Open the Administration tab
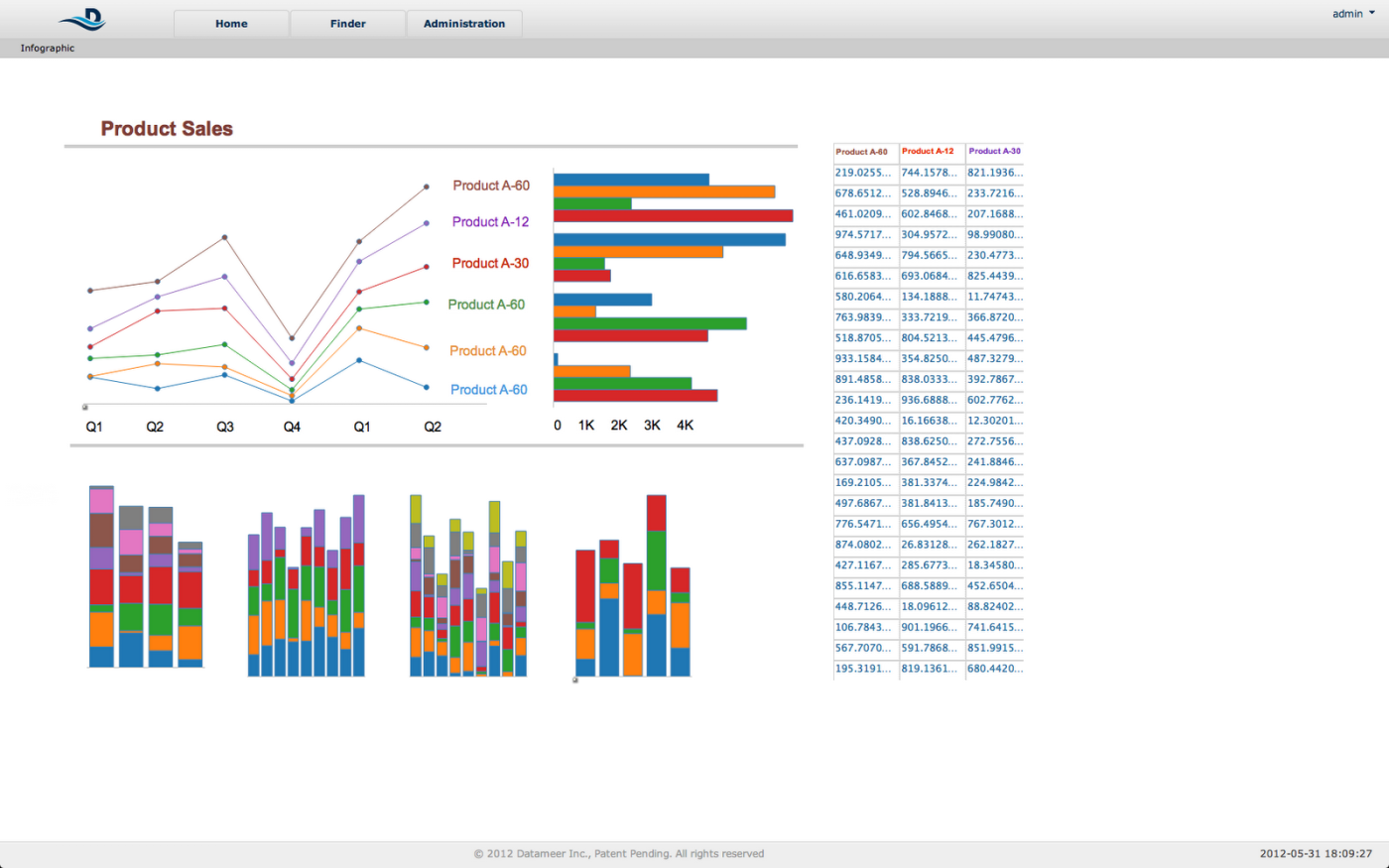 (x=464, y=24)
